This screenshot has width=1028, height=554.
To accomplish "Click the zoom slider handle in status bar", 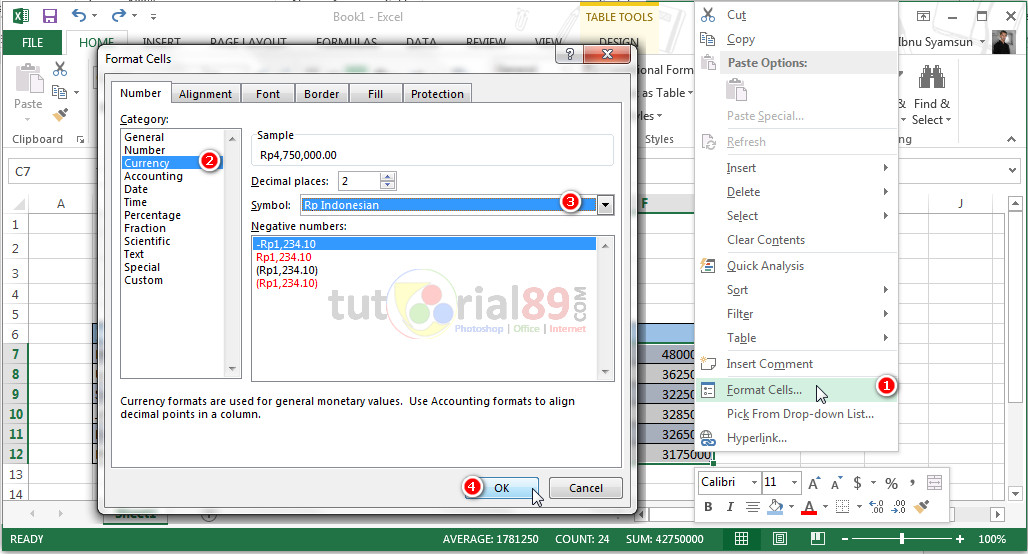I will 902,539.
